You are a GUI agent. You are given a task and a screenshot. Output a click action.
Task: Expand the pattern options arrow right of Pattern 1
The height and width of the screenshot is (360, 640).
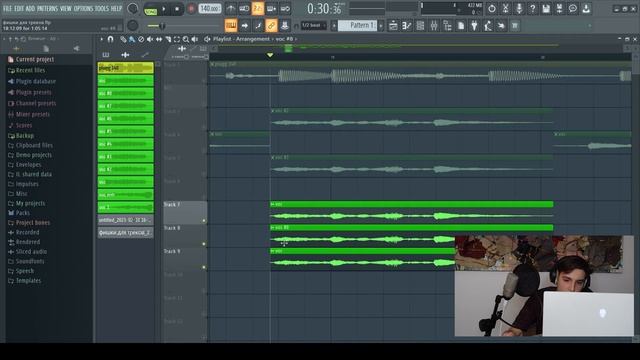point(381,26)
